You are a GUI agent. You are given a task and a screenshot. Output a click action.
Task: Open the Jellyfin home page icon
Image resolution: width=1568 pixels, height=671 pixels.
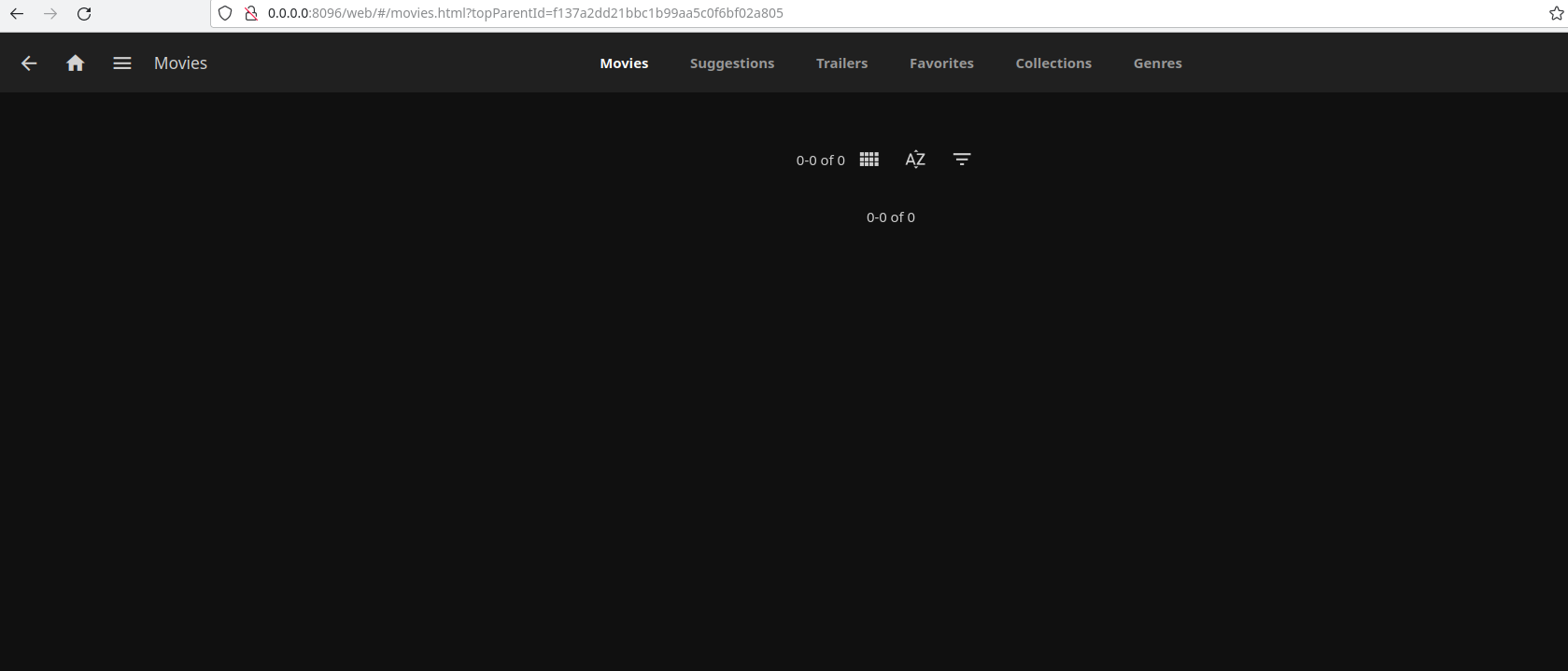pos(76,63)
